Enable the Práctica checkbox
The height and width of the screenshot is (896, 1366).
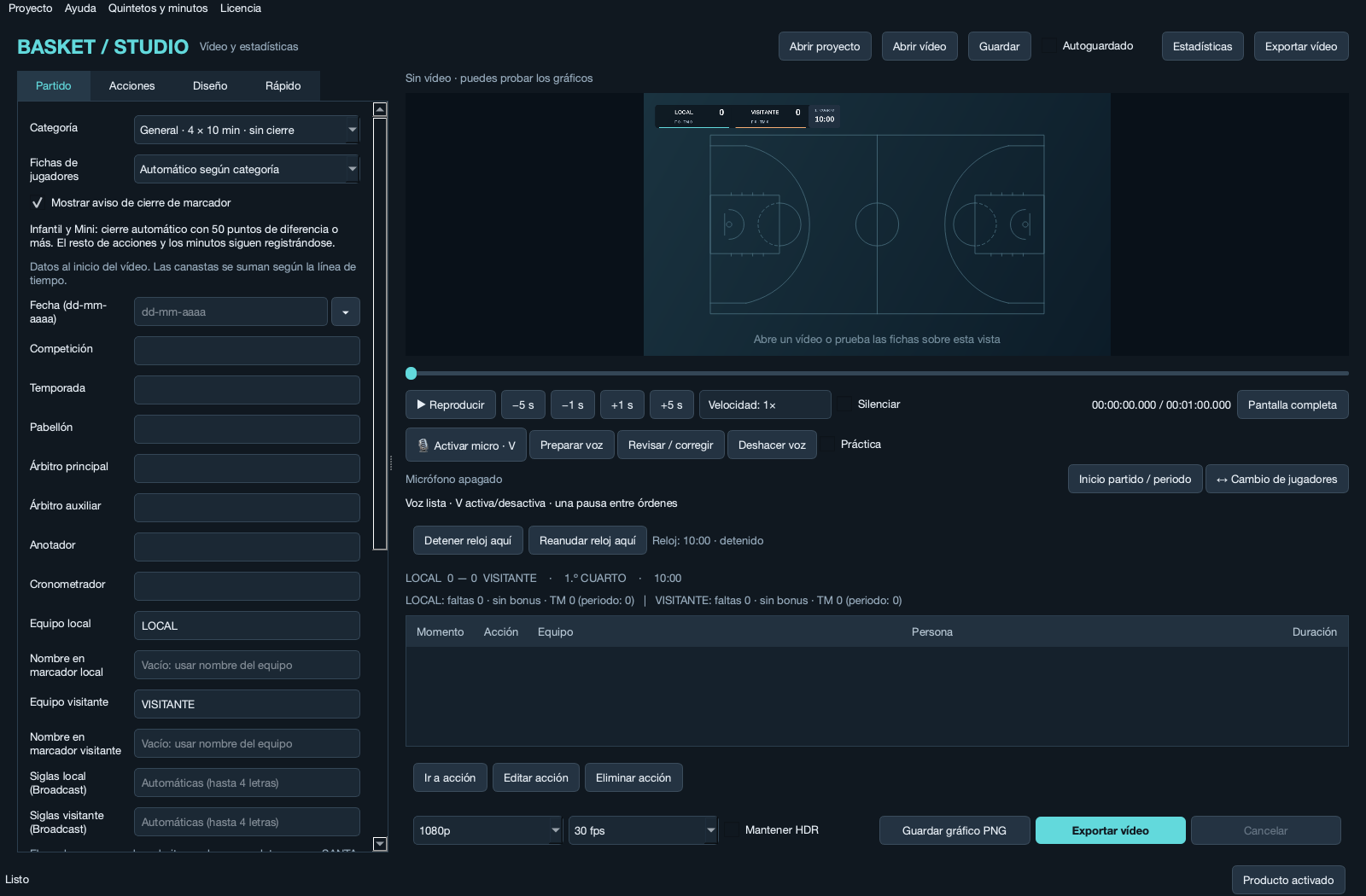coord(828,445)
